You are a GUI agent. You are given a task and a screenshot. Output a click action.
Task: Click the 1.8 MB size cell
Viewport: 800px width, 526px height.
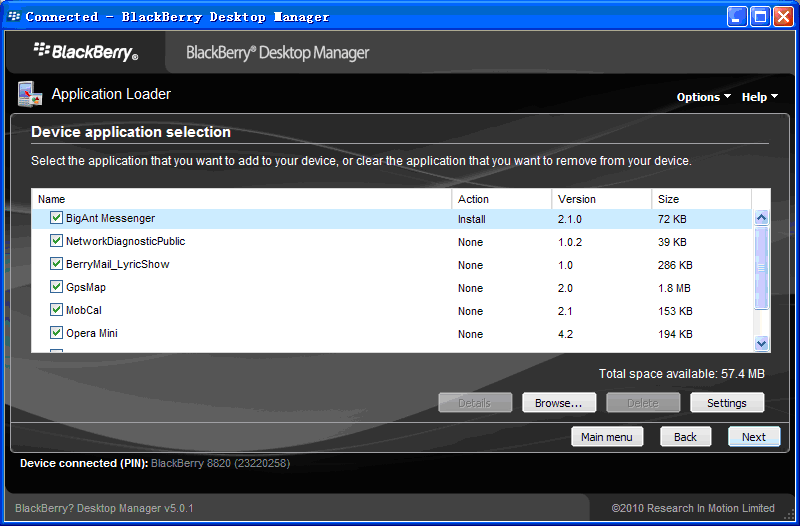pyautogui.click(x=674, y=288)
